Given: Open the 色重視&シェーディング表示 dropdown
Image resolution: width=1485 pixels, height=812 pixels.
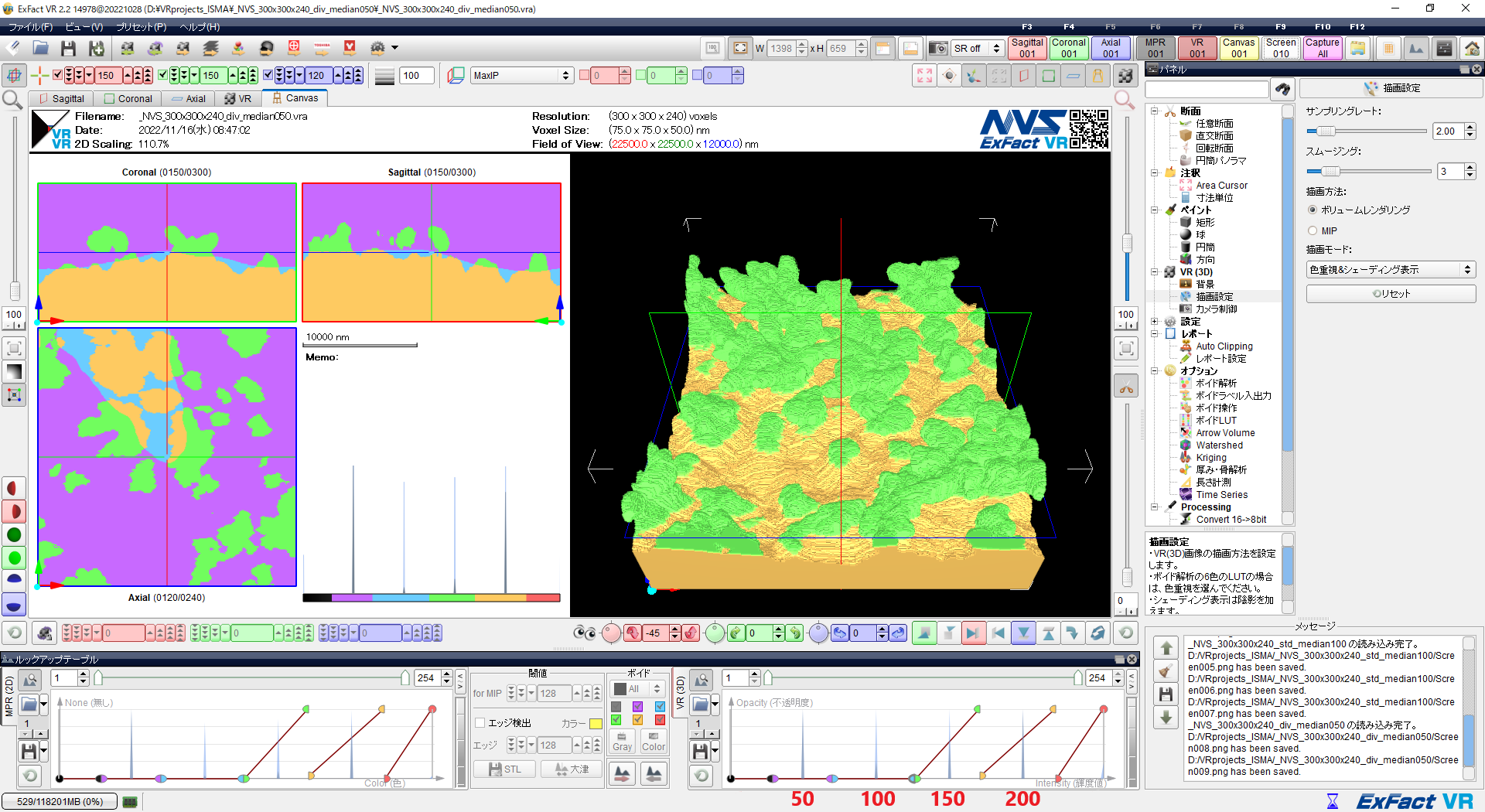Looking at the screenshot, I should coord(1391,269).
